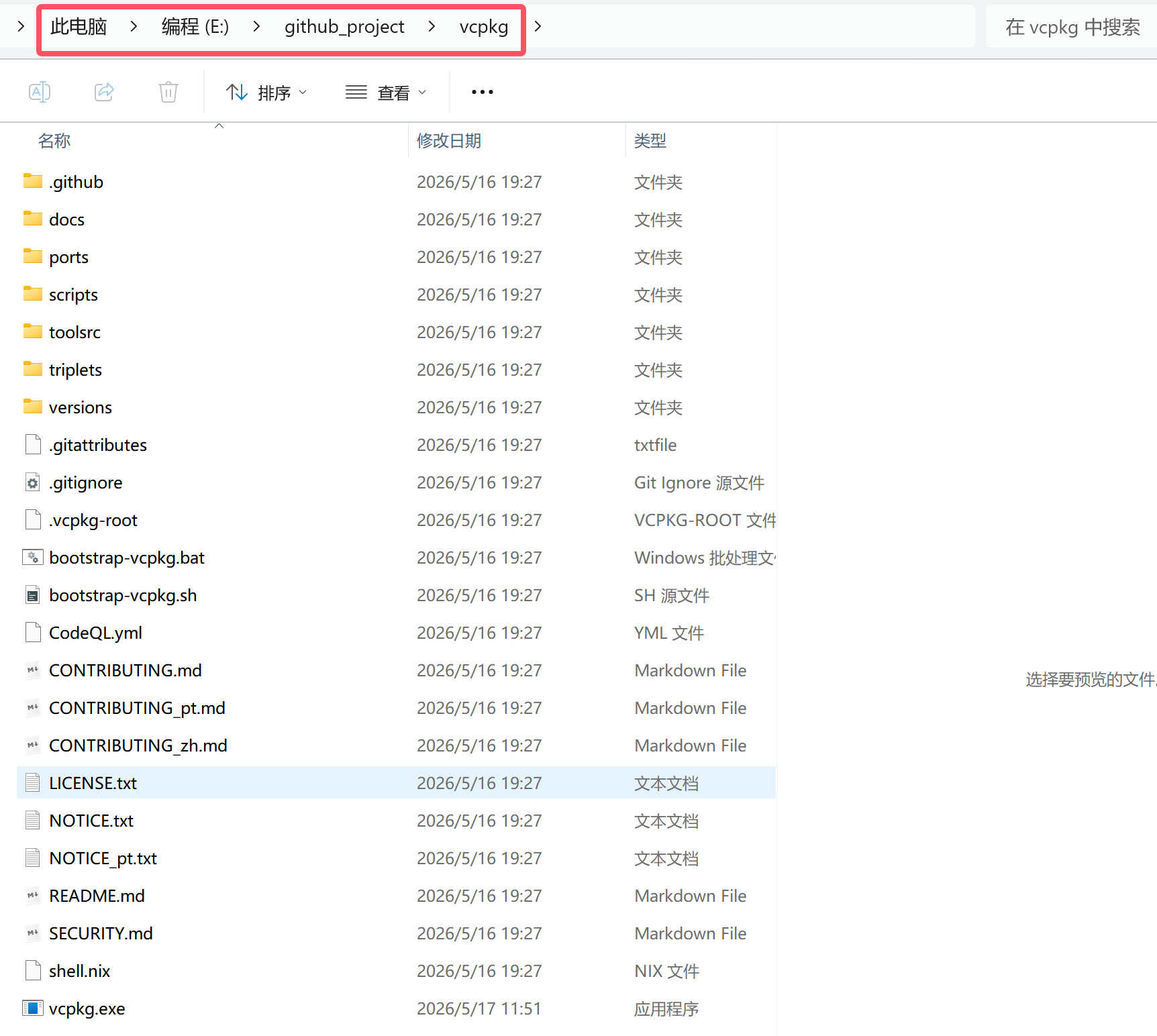Navigate to 此电脑 in the address bar
The image size is (1157, 1036).
79,26
